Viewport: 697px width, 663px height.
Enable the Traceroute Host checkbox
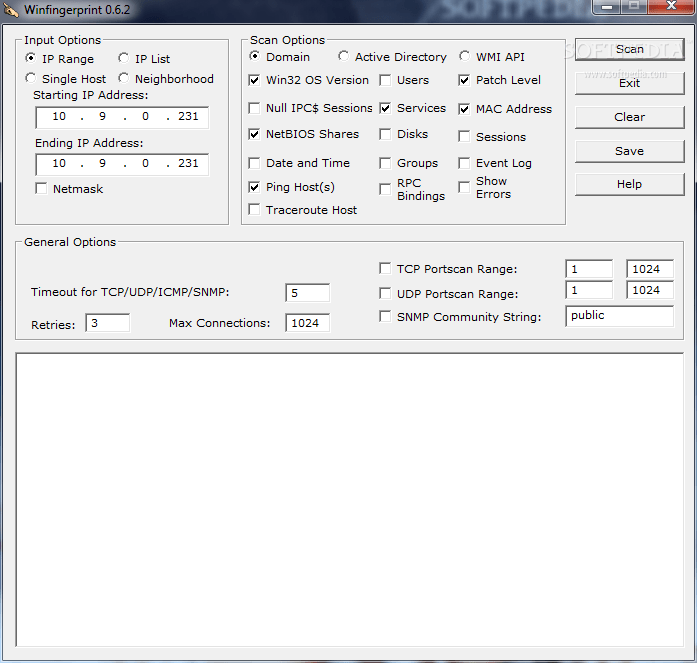[254, 209]
